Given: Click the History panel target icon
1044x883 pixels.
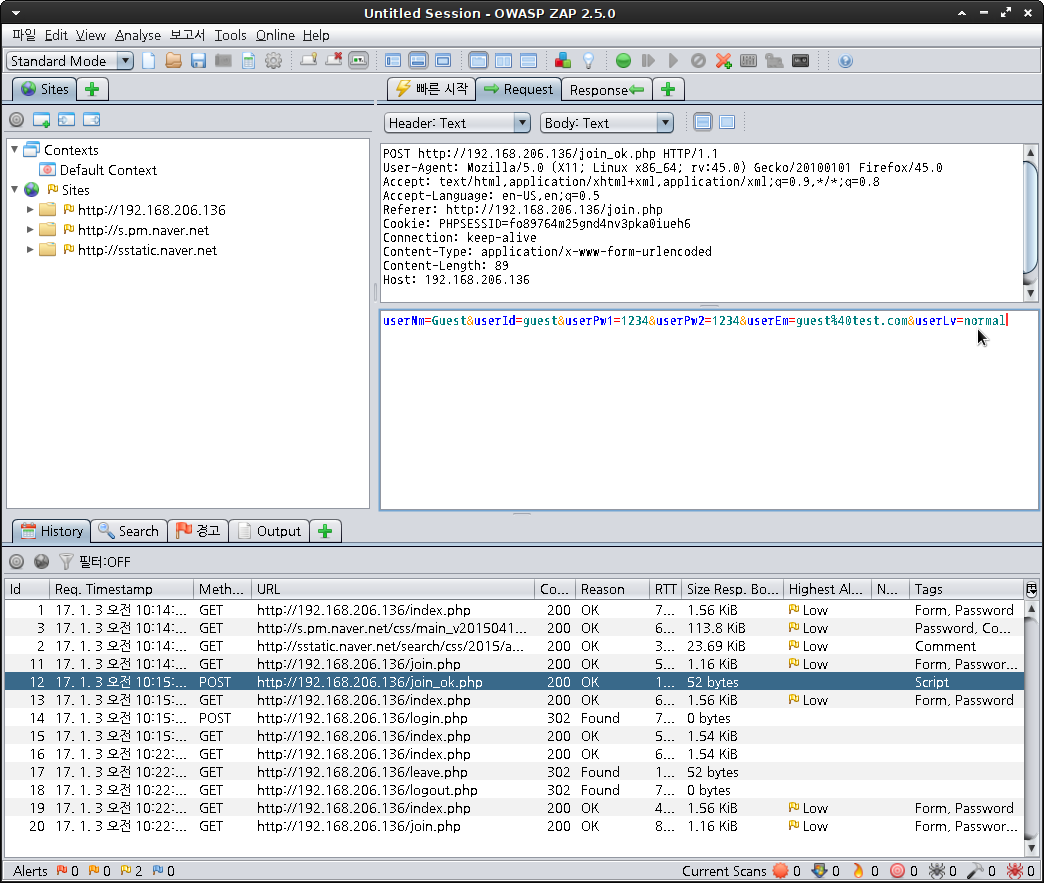Looking at the screenshot, I should (x=17, y=561).
